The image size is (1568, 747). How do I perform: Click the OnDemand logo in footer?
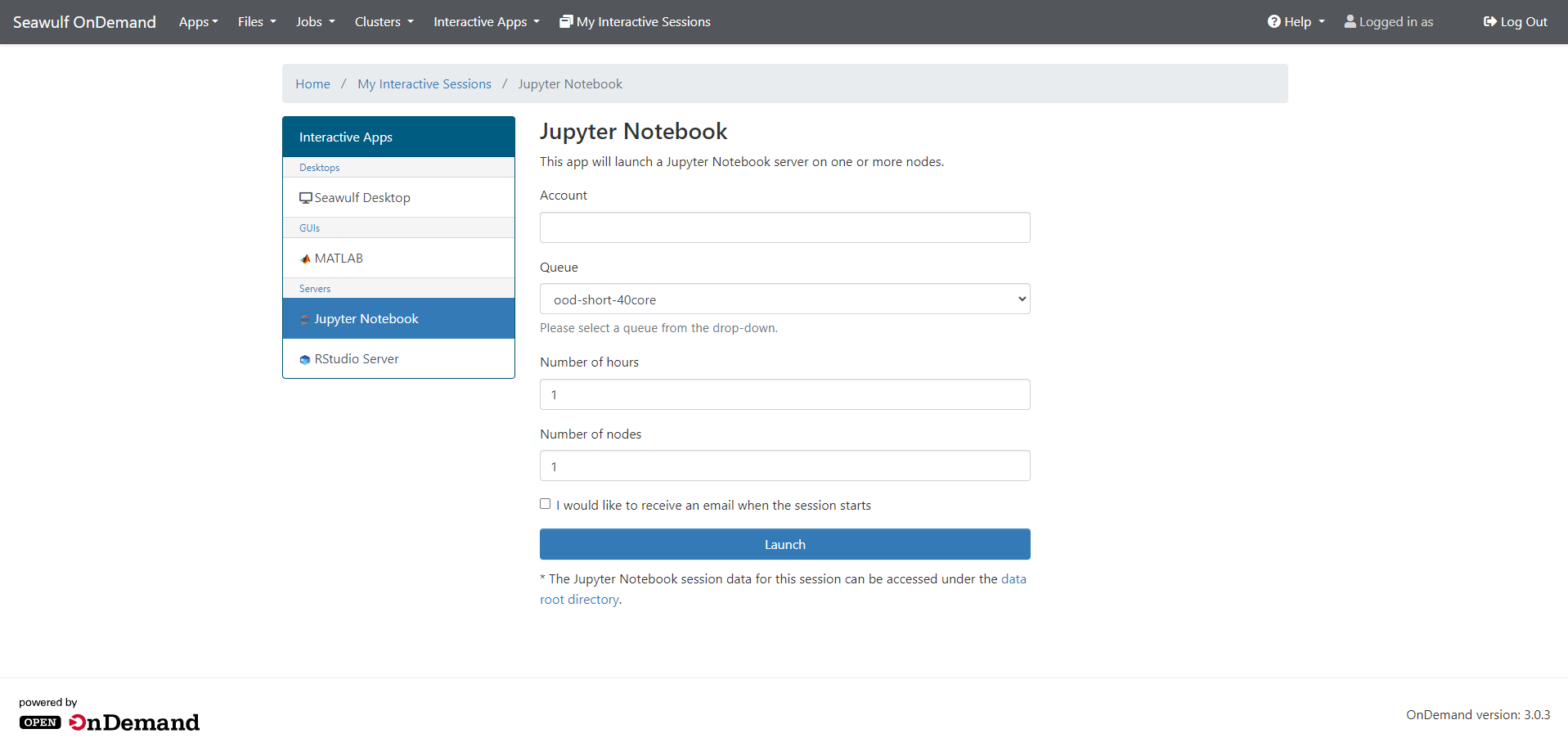[x=110, y=722]
